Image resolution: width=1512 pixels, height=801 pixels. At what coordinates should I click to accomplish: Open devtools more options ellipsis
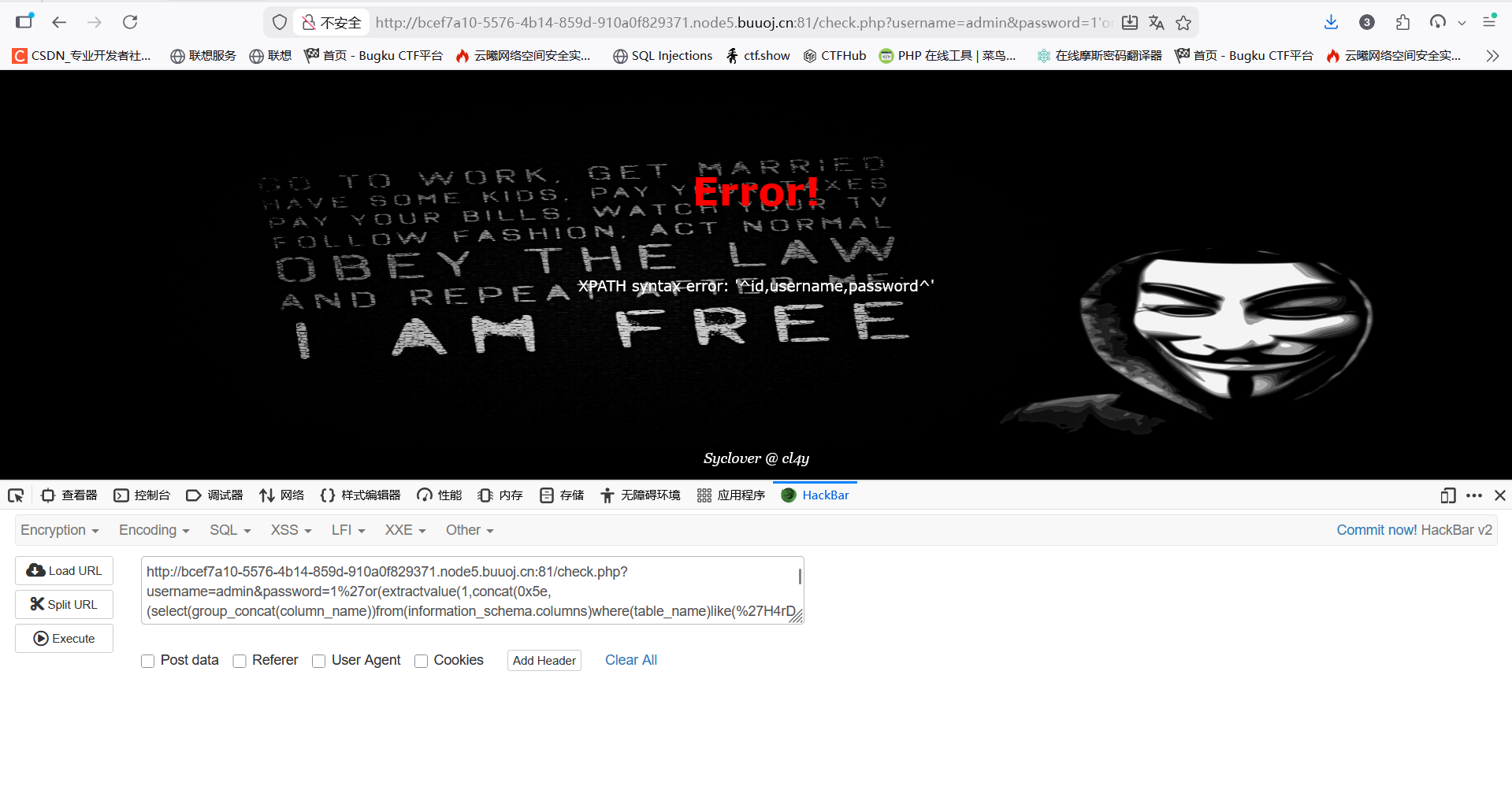(x=1474, y=495)
